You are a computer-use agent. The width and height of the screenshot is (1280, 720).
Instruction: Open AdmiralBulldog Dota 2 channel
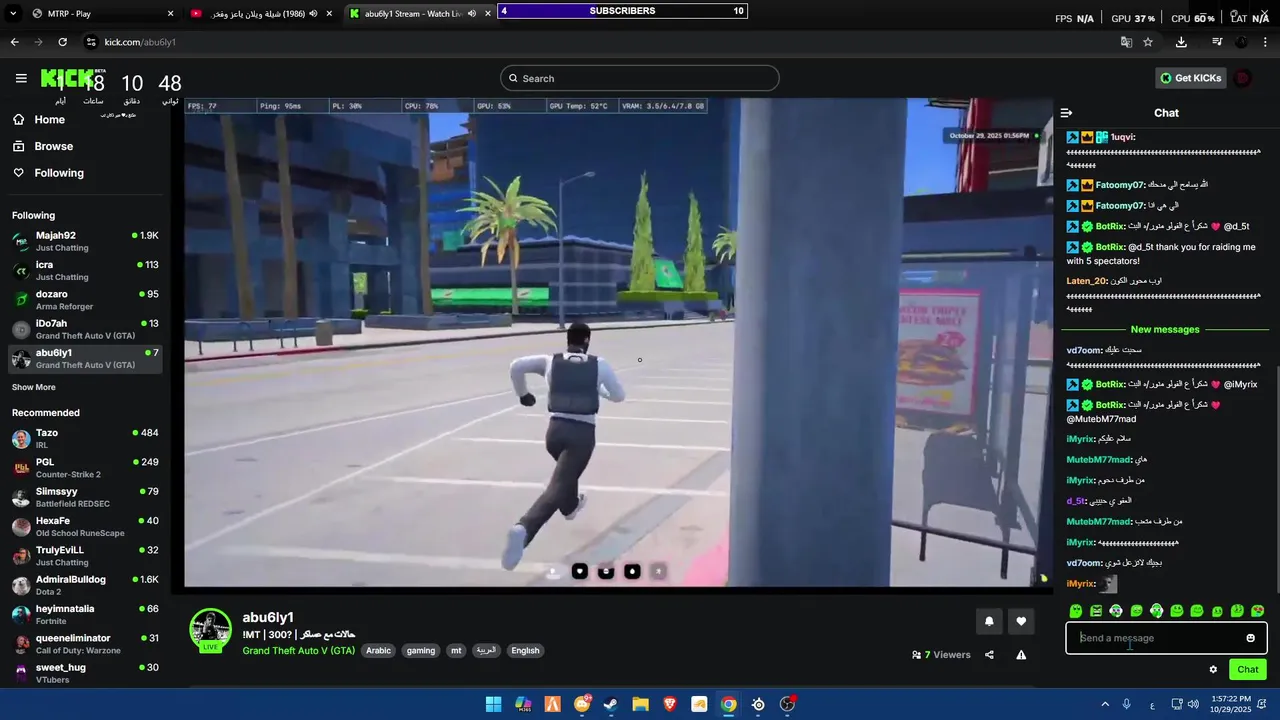(x=85, y=585)
